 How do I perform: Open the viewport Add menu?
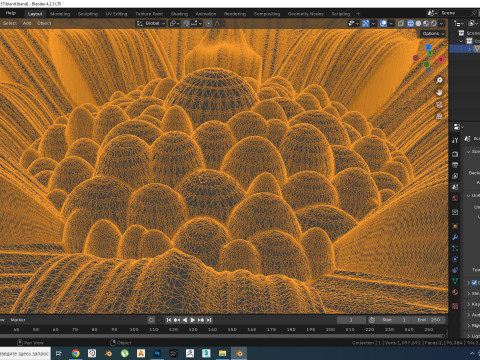(27, 23)
